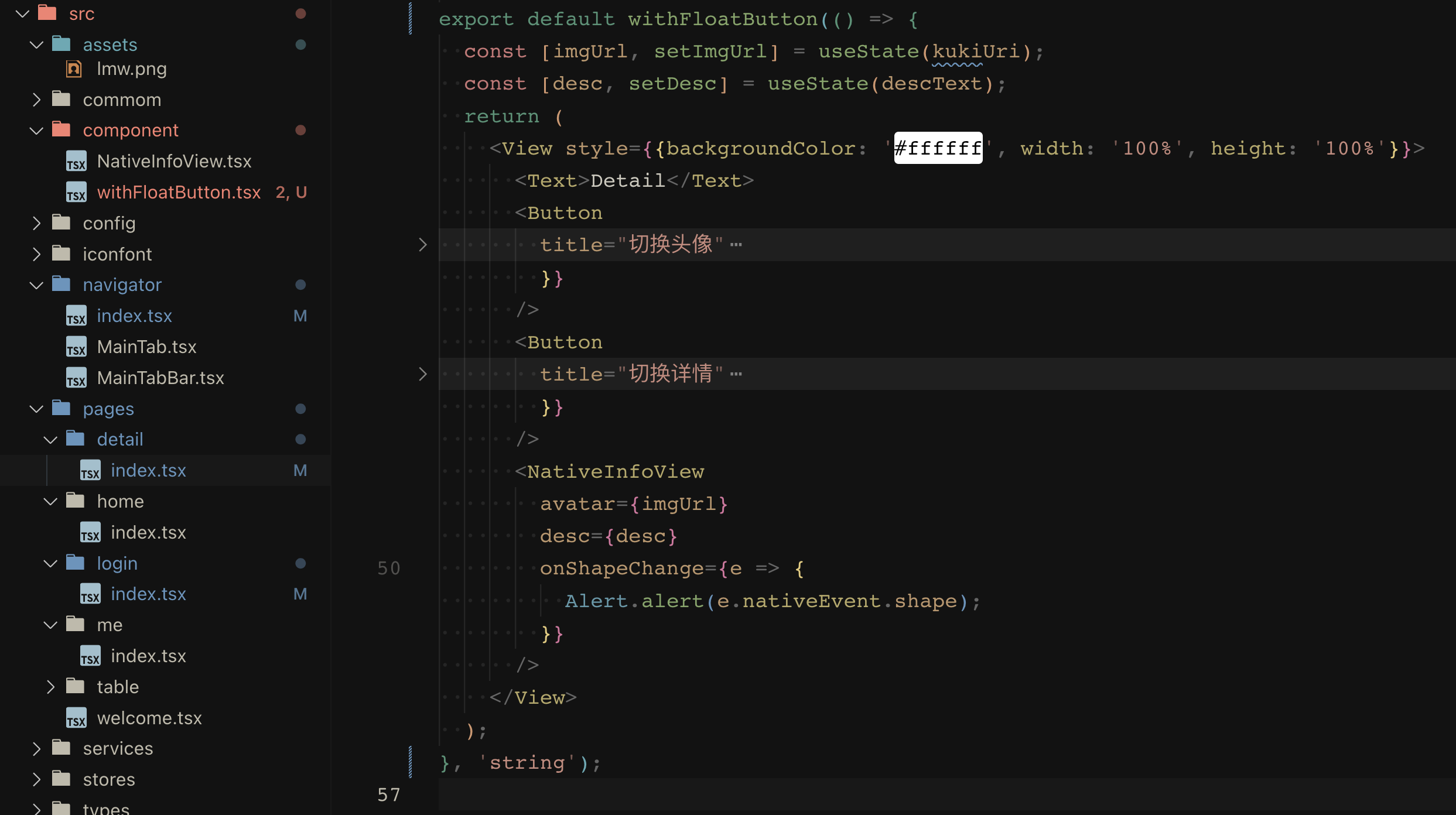Click the assets folder icon
This screenshot has height=815, width=1456.
coord(61,44)
